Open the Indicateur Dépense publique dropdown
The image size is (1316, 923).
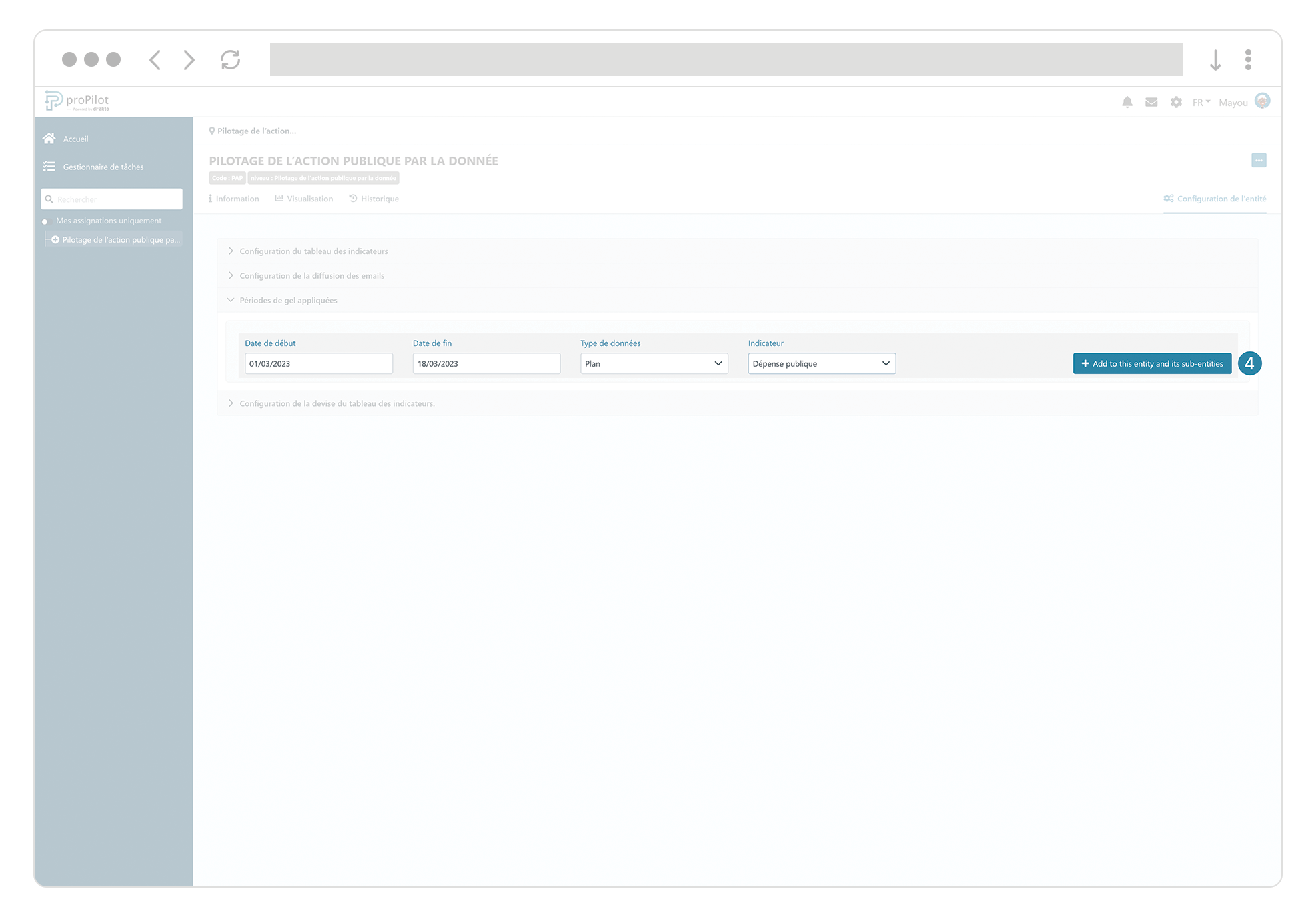point(821,363)
